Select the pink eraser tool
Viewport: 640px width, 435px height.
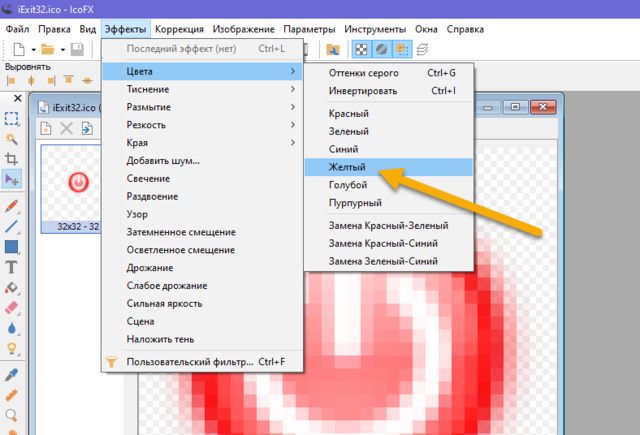pyautogui.click(x=11, y=308)
